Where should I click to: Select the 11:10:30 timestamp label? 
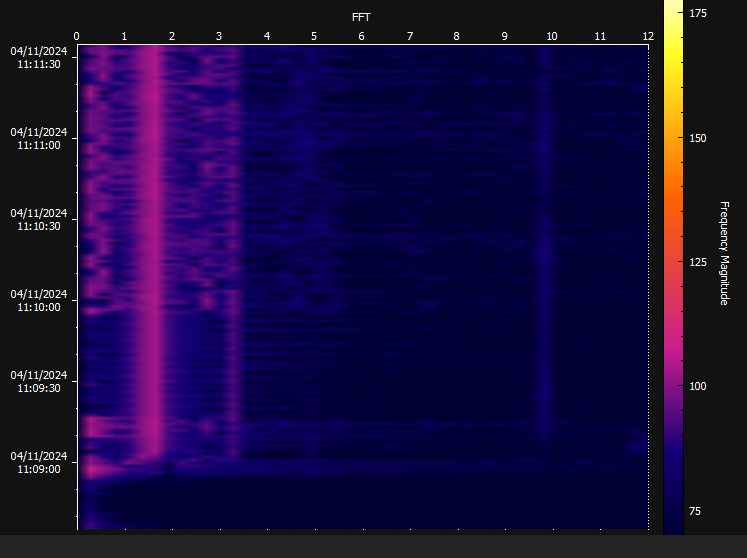(39, 220)
